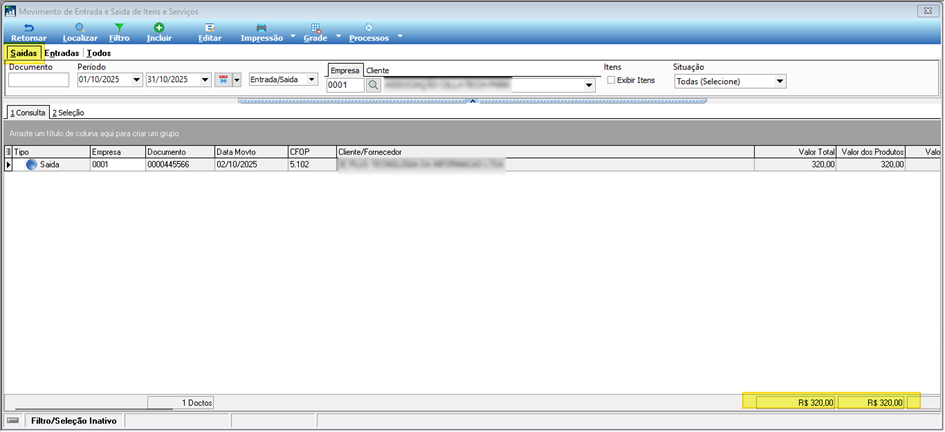
Task: Open the end date 31/10/2025 dropdown
Action: (x=205, y=80)
